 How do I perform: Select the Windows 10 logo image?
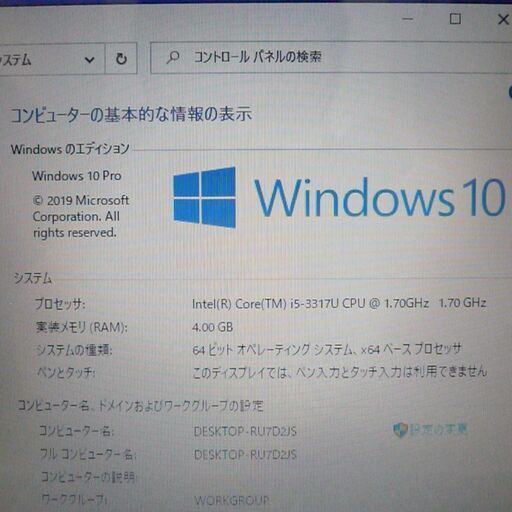339,198
